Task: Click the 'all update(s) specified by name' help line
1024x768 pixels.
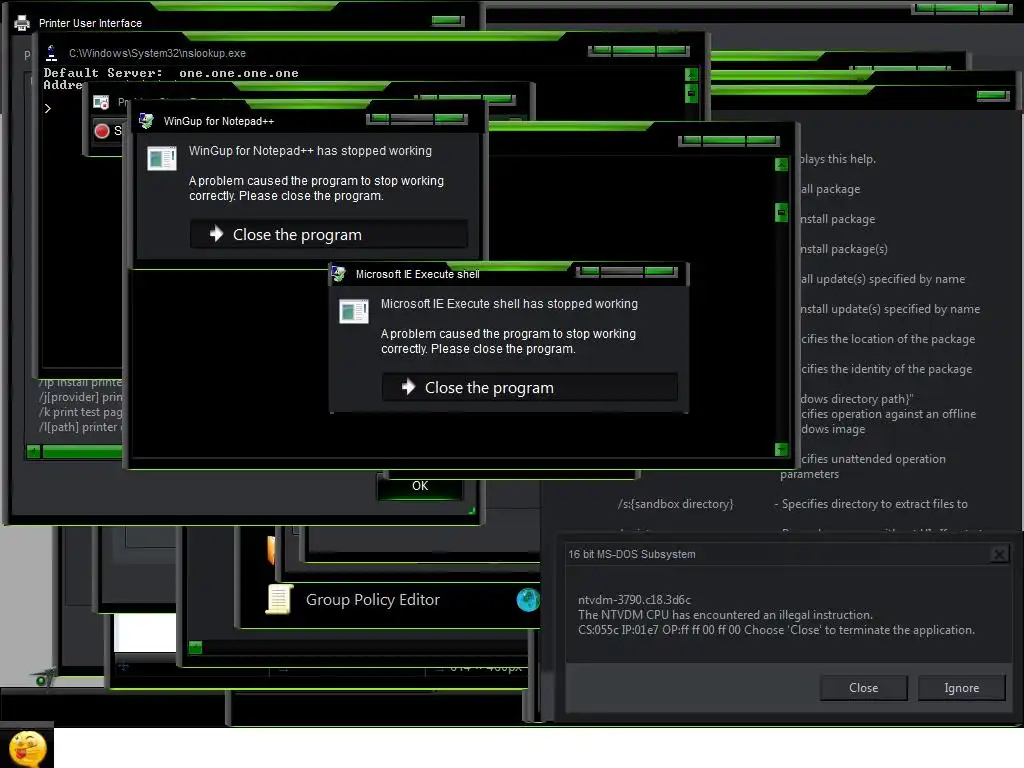Action: [x=882, y=279]
